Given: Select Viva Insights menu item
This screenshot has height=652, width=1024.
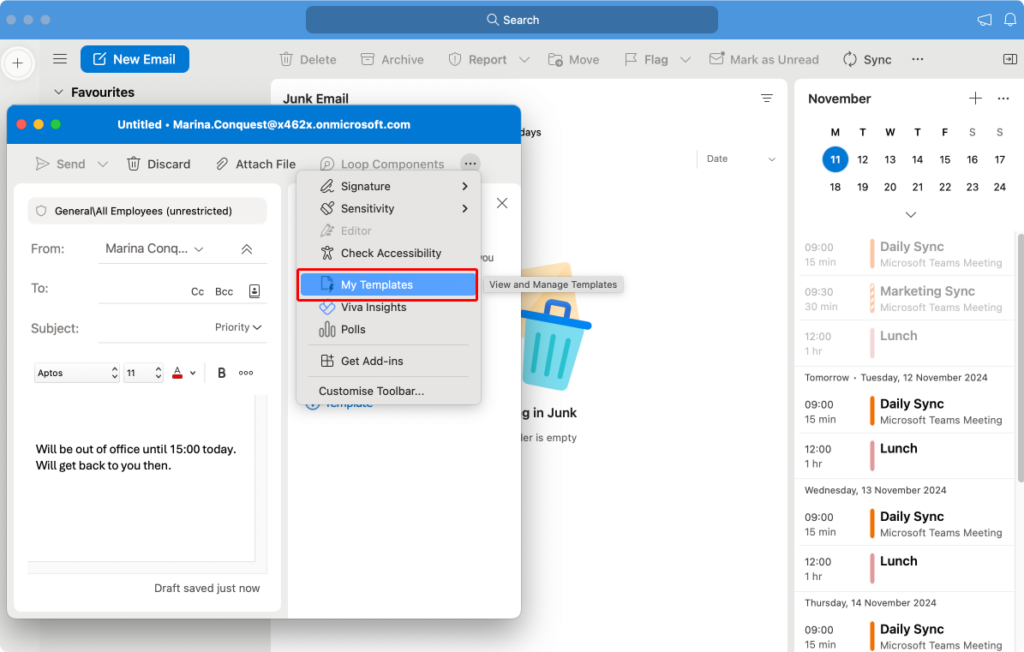Looking at the screenshot, I should [x=389, y=307].
